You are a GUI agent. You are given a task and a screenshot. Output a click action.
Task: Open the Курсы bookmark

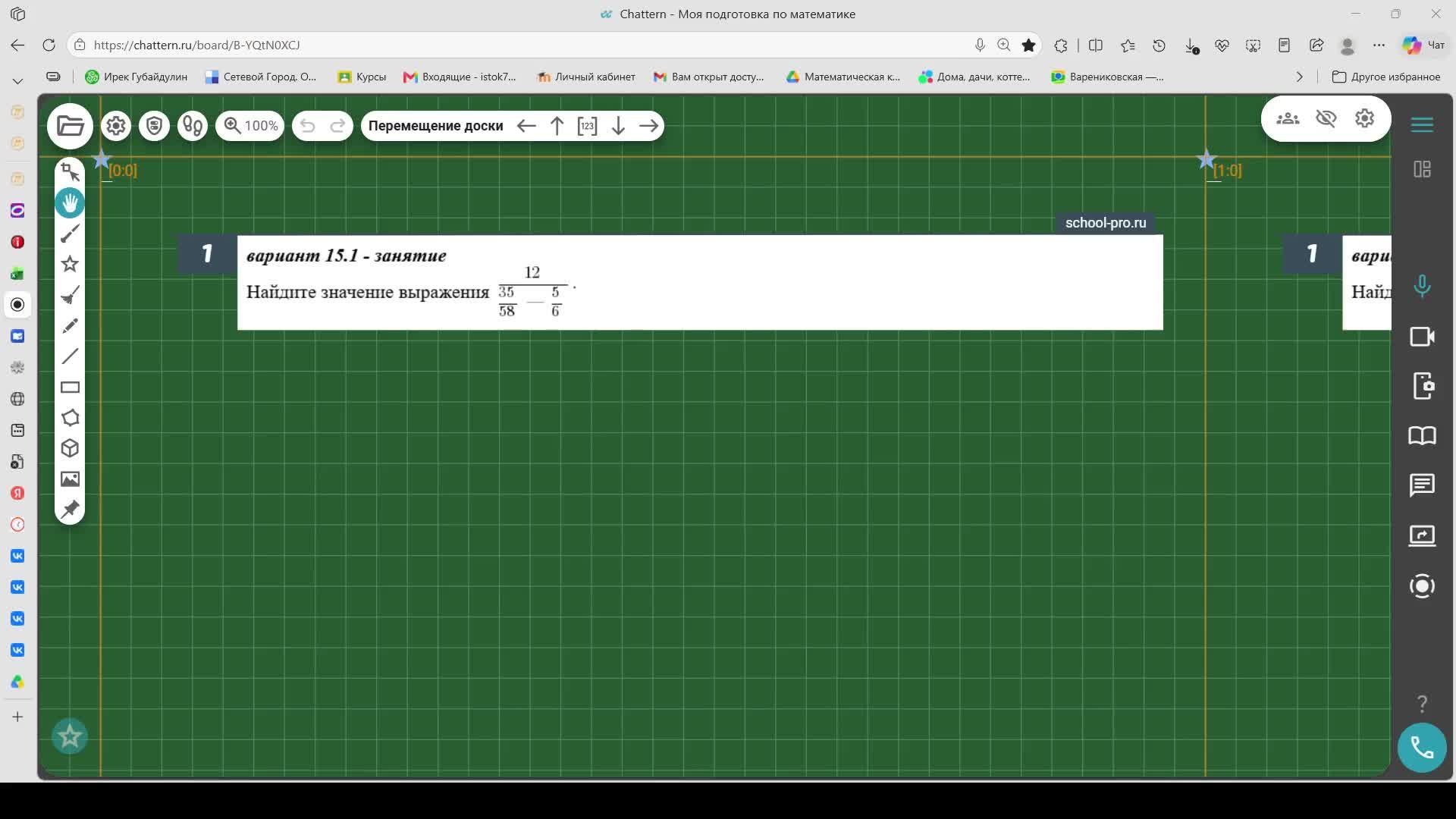(362, 77)
